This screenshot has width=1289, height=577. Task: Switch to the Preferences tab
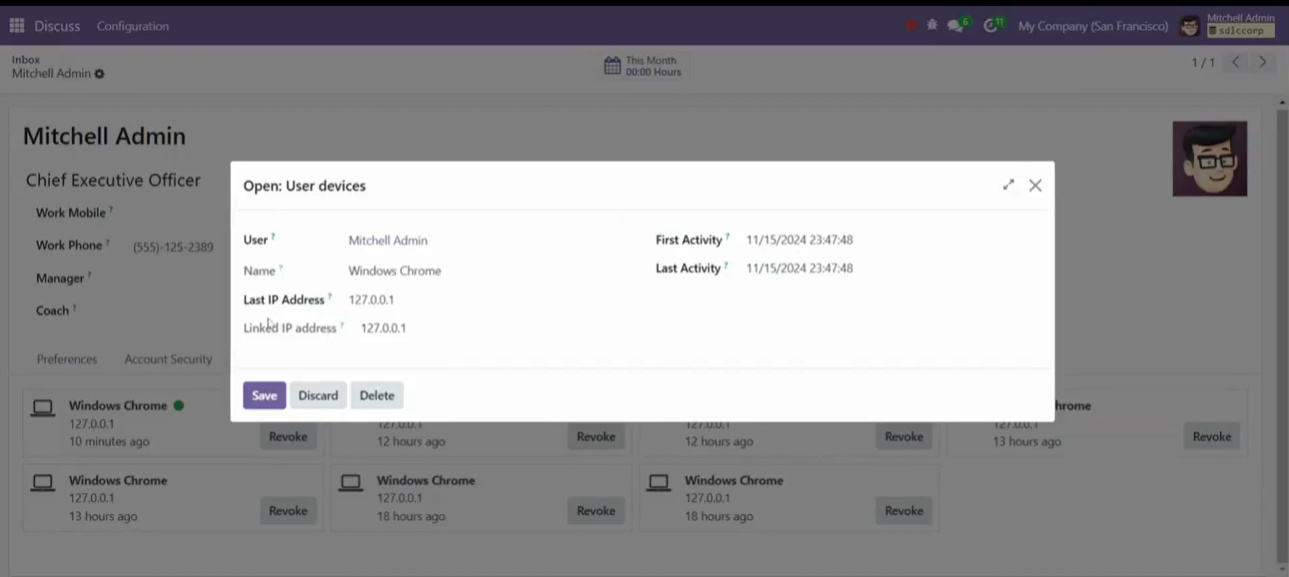[67, 359]
